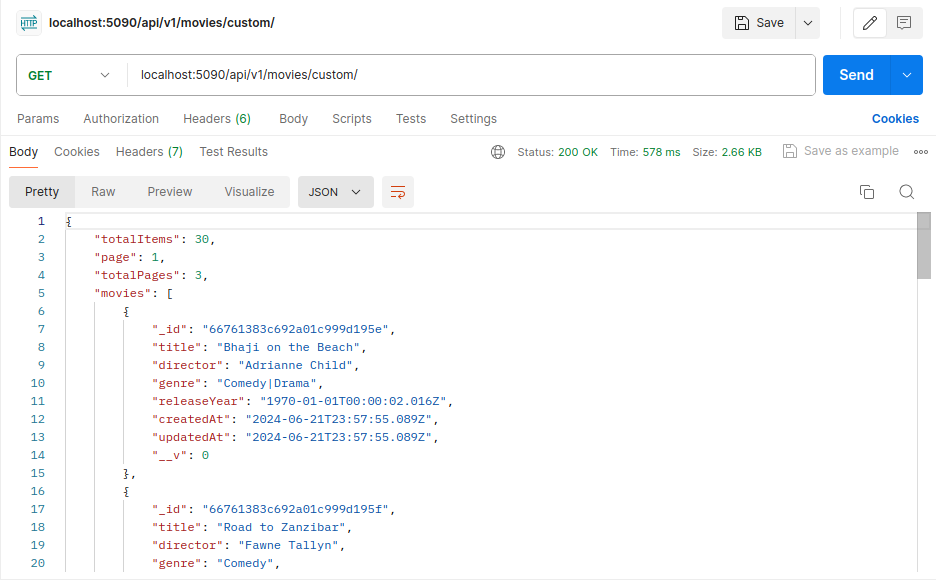Open the comments icon
This screenshot has width=936, height=580.
tap(904, 23)
